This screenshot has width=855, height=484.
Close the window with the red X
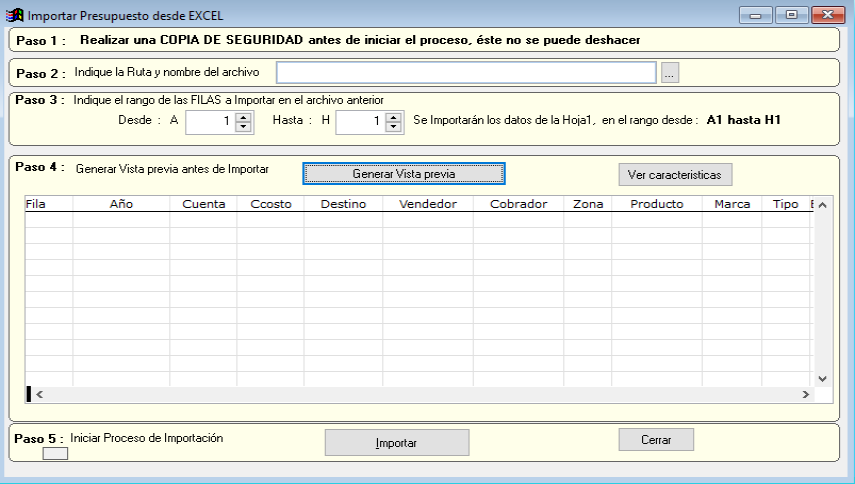point(828,15)
